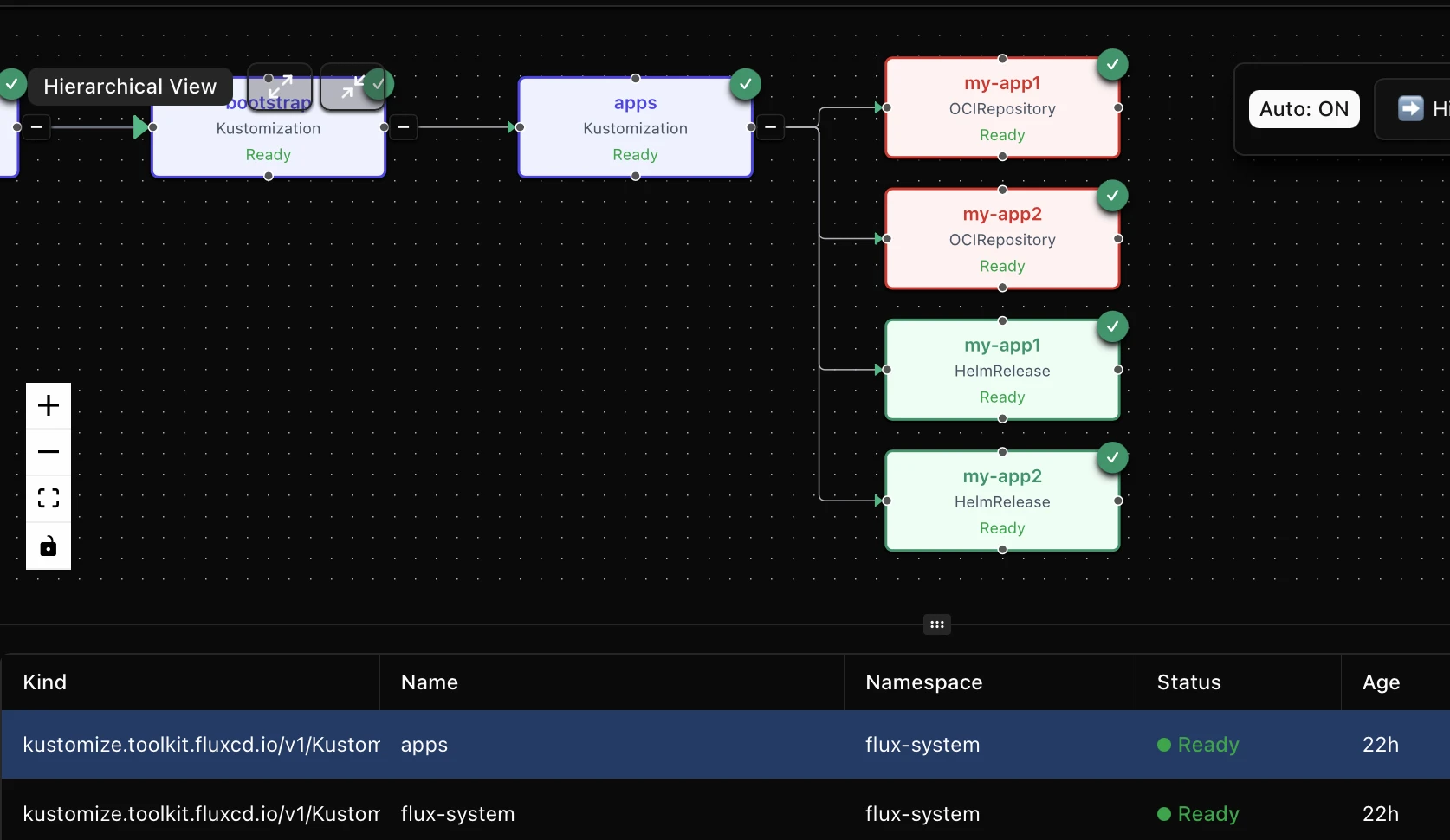Select the my-app1 HelmRelease node in the graph
Viewport: 1450px width, 840px height.
1002,370
